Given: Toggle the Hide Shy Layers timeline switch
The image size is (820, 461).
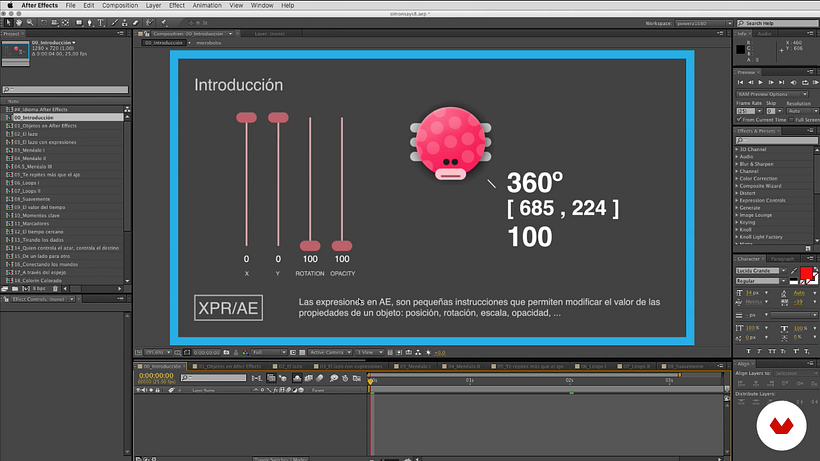Looking at the screenshot, I should click(297, 378).
